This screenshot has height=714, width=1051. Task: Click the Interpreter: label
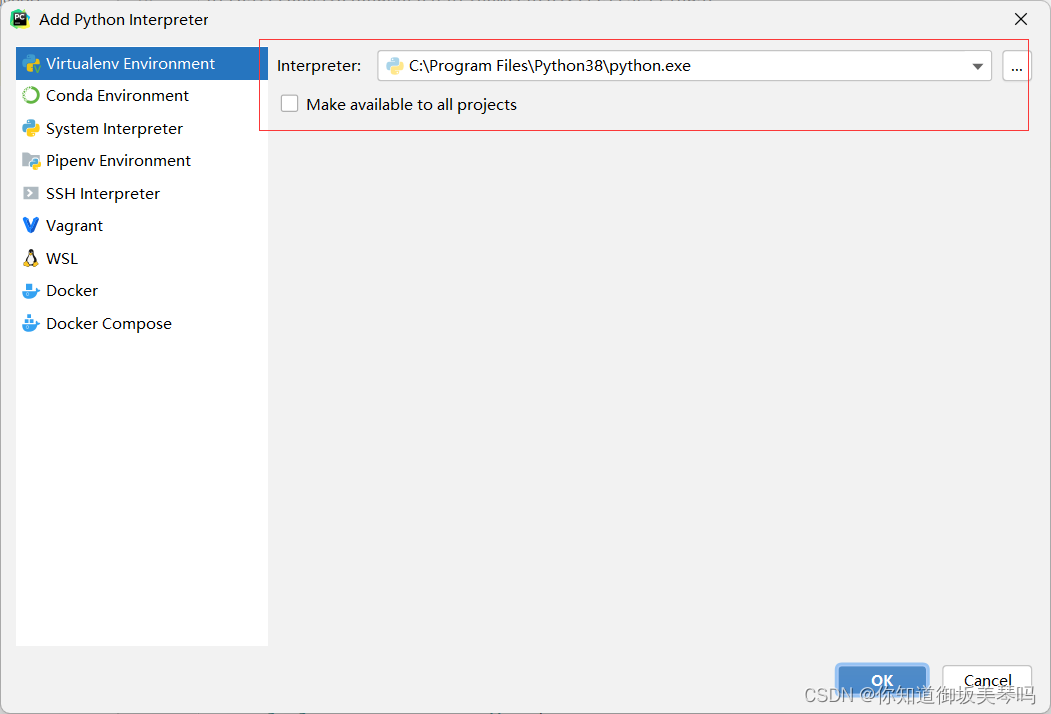(x=318, y=66)
